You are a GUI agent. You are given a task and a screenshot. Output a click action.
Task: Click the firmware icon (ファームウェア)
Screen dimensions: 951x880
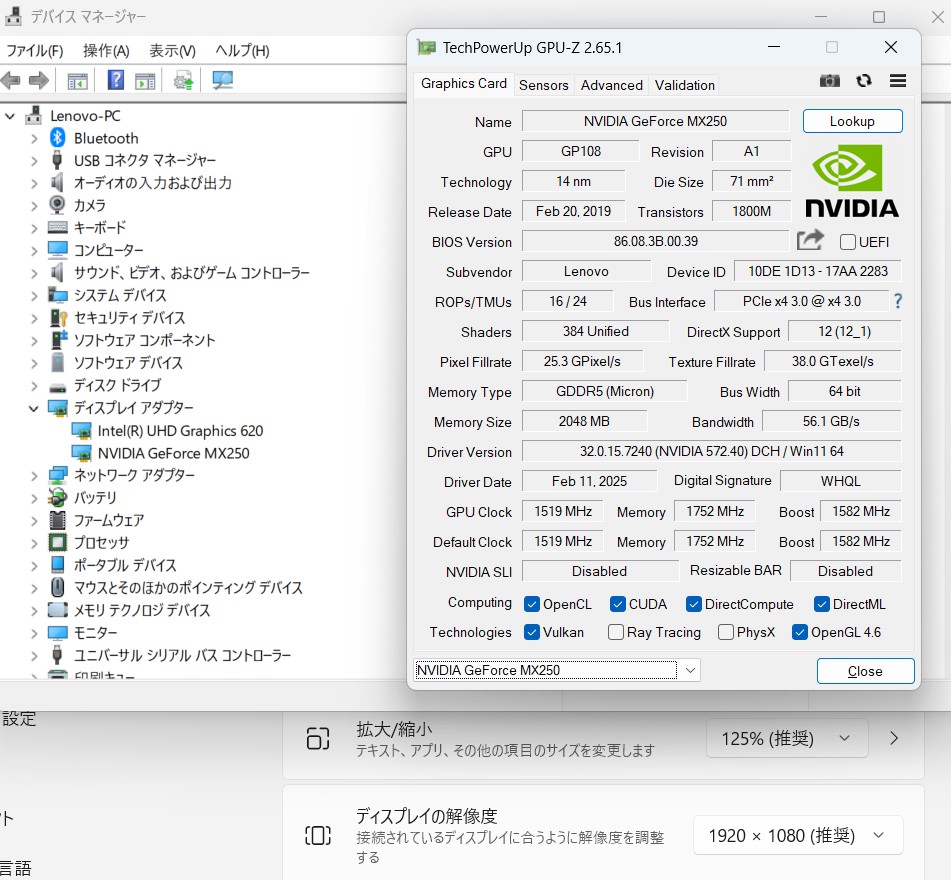click(58, 520)
